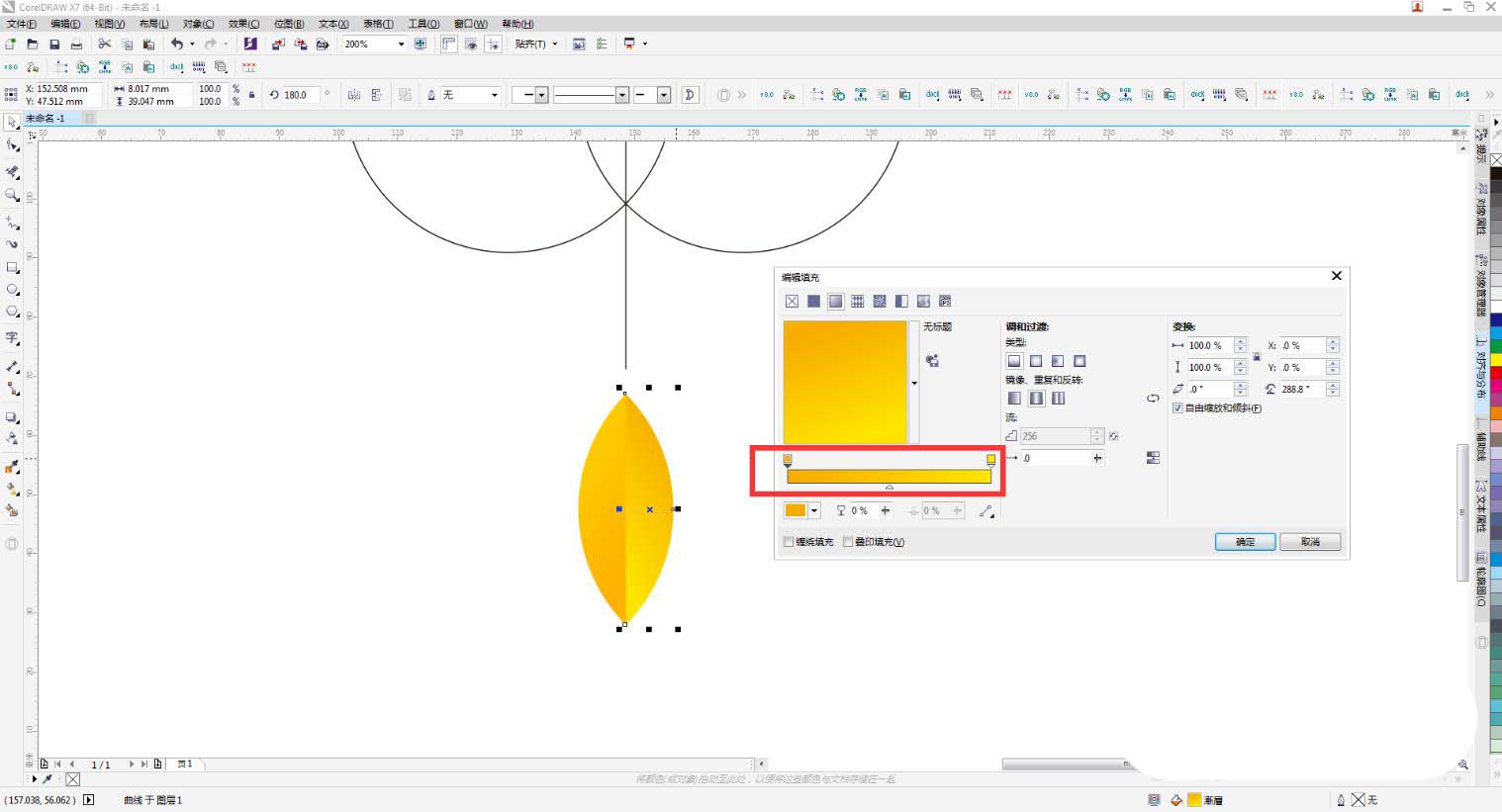The image size is (1502, 812).
Task: Open the 贴齐 snap dropdown
Action: click(x=554, y=45)
